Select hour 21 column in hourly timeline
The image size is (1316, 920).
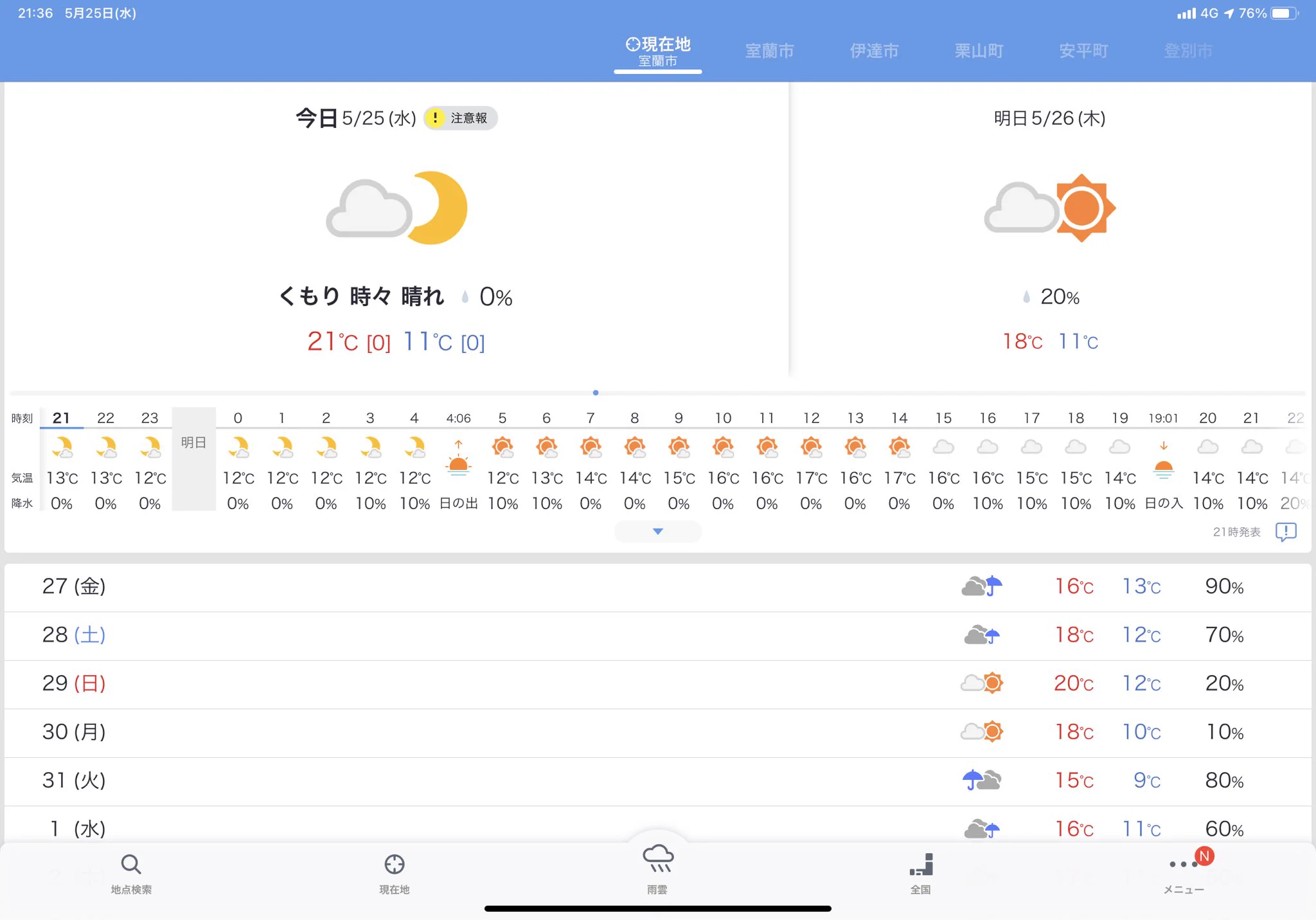[x=62, y=460]
